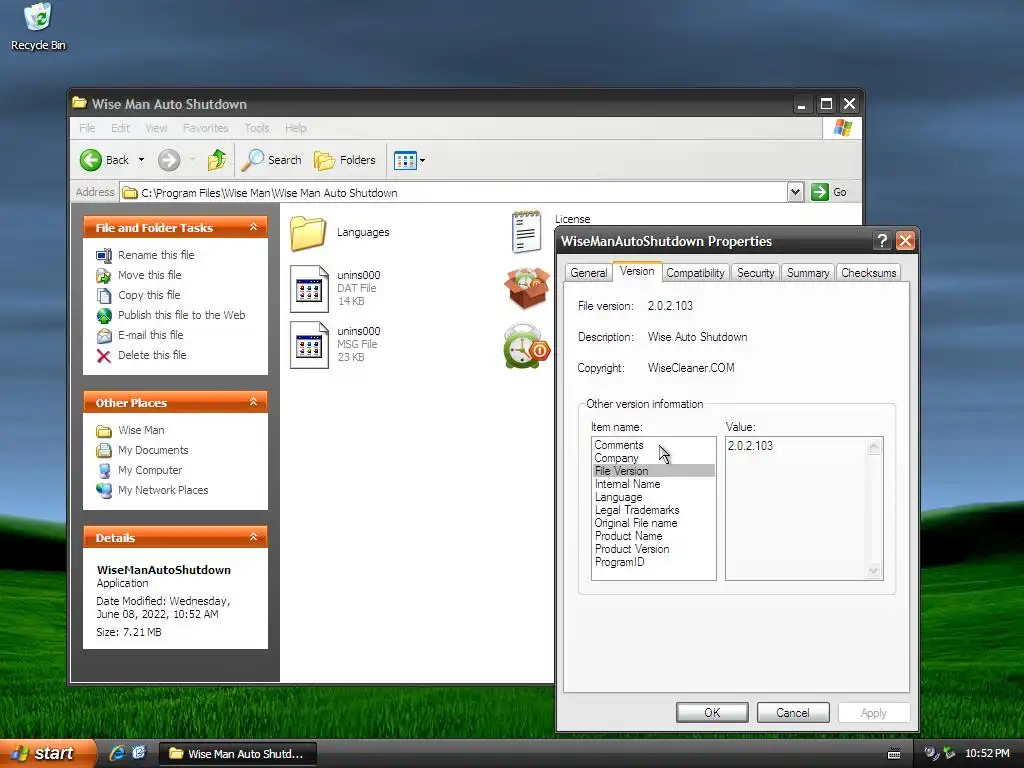This screenshot has height=768, width=1024.
Task: Open Wise Man folder link
Action: click(x=141, y=430)
